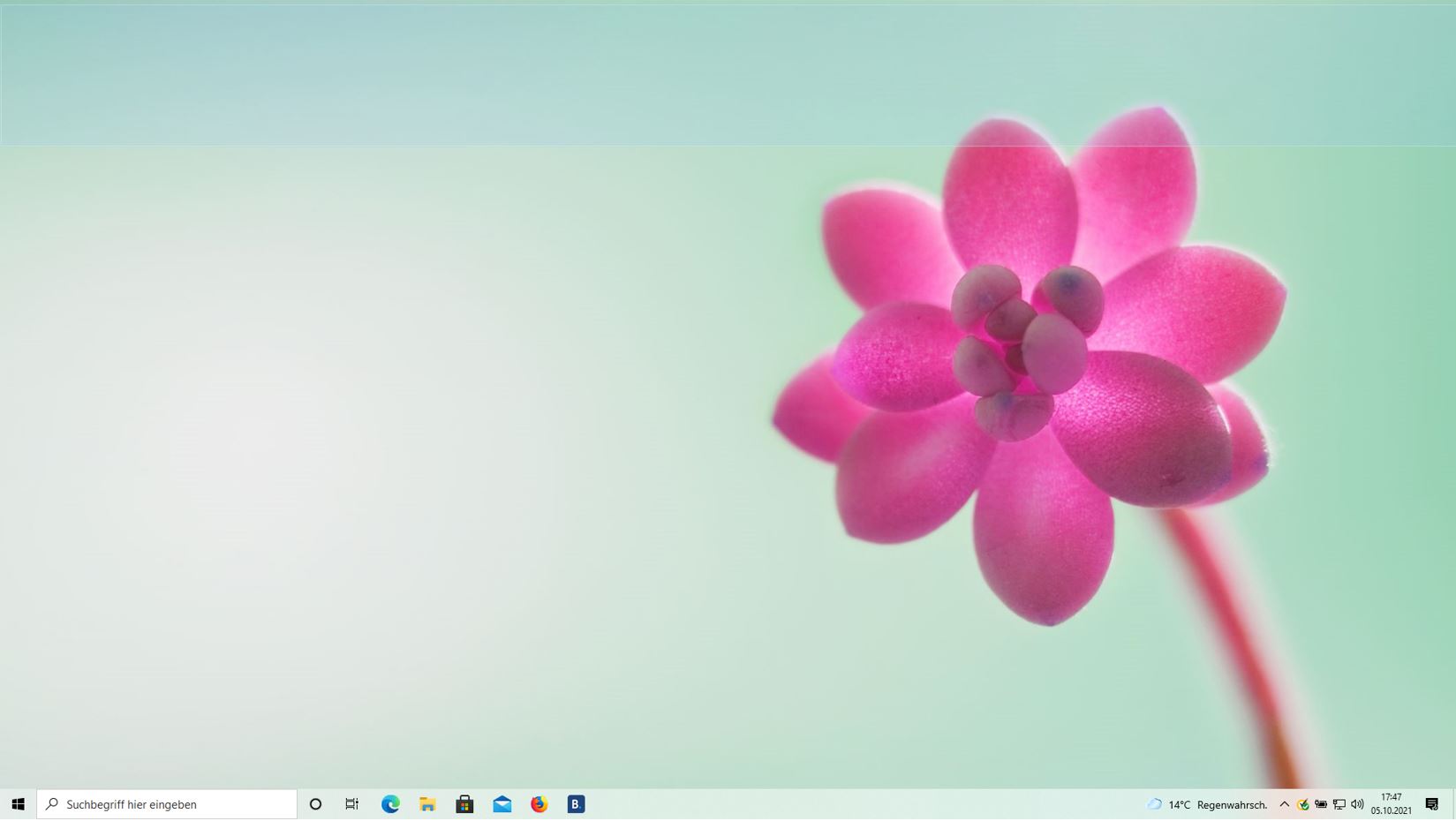This screenshot has height=821, width=1456.
Task: Open the network connection tray icon
Action: pos(1339,804)
